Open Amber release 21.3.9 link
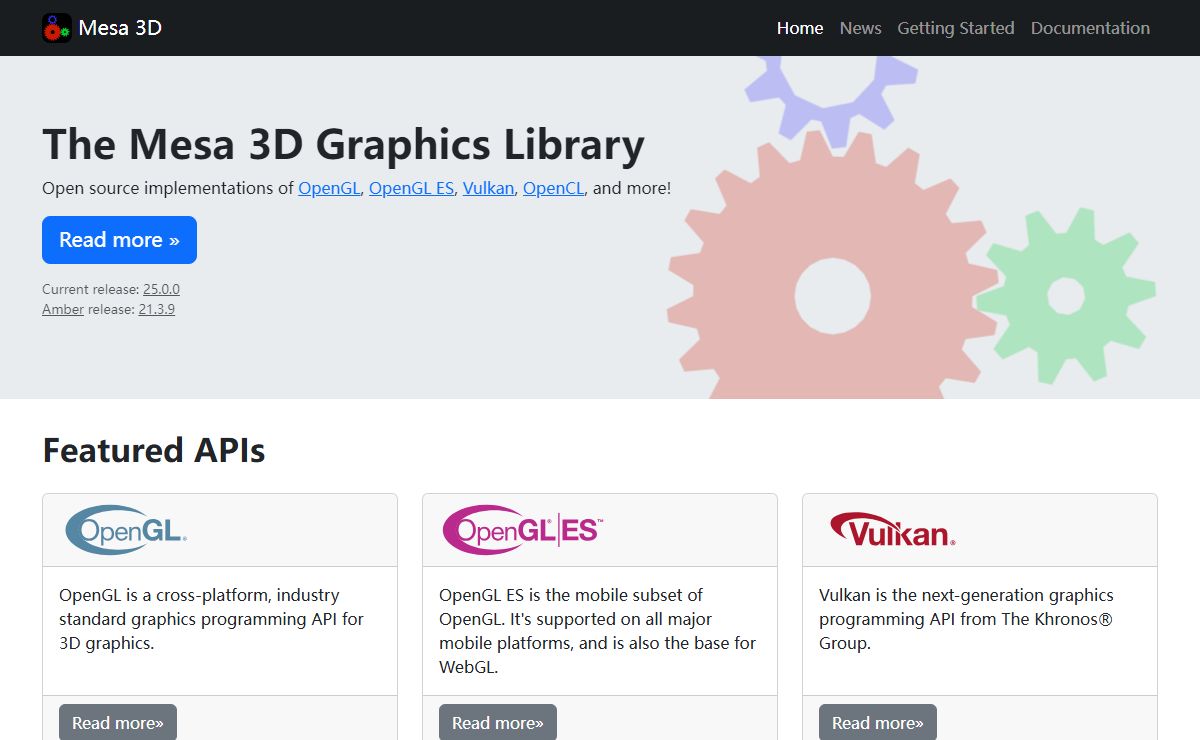This screenshot has width=1200, height=740. coord(156,309)
